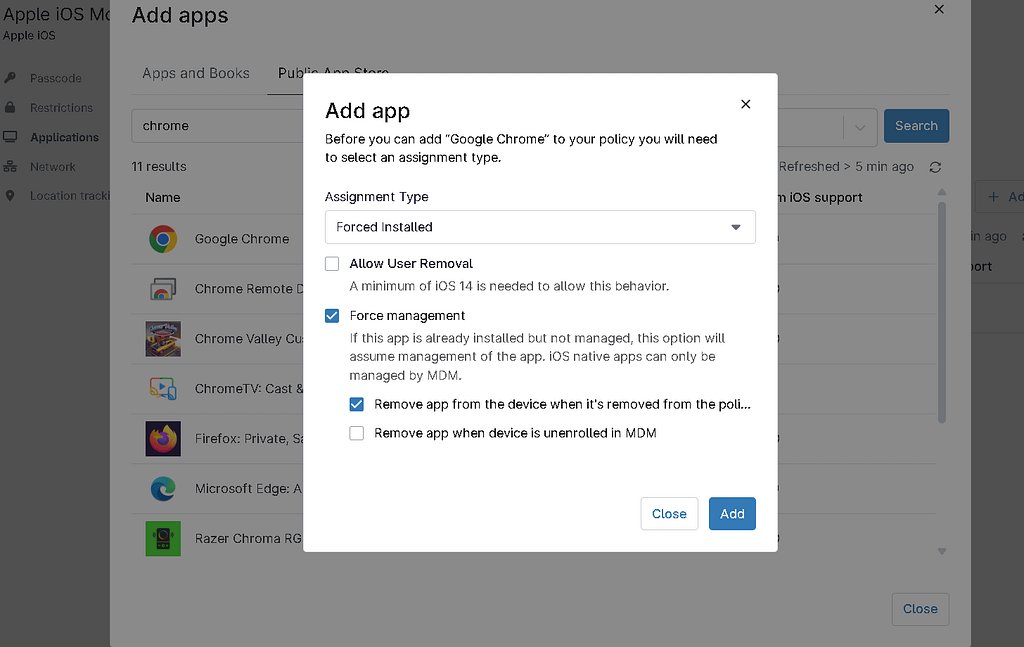Enable Allow User Removal
This screenshot has width=1024, height=647.
(332, 263)
